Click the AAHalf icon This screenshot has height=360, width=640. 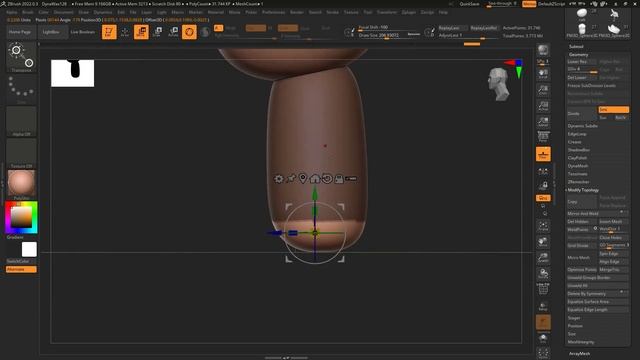543,122
